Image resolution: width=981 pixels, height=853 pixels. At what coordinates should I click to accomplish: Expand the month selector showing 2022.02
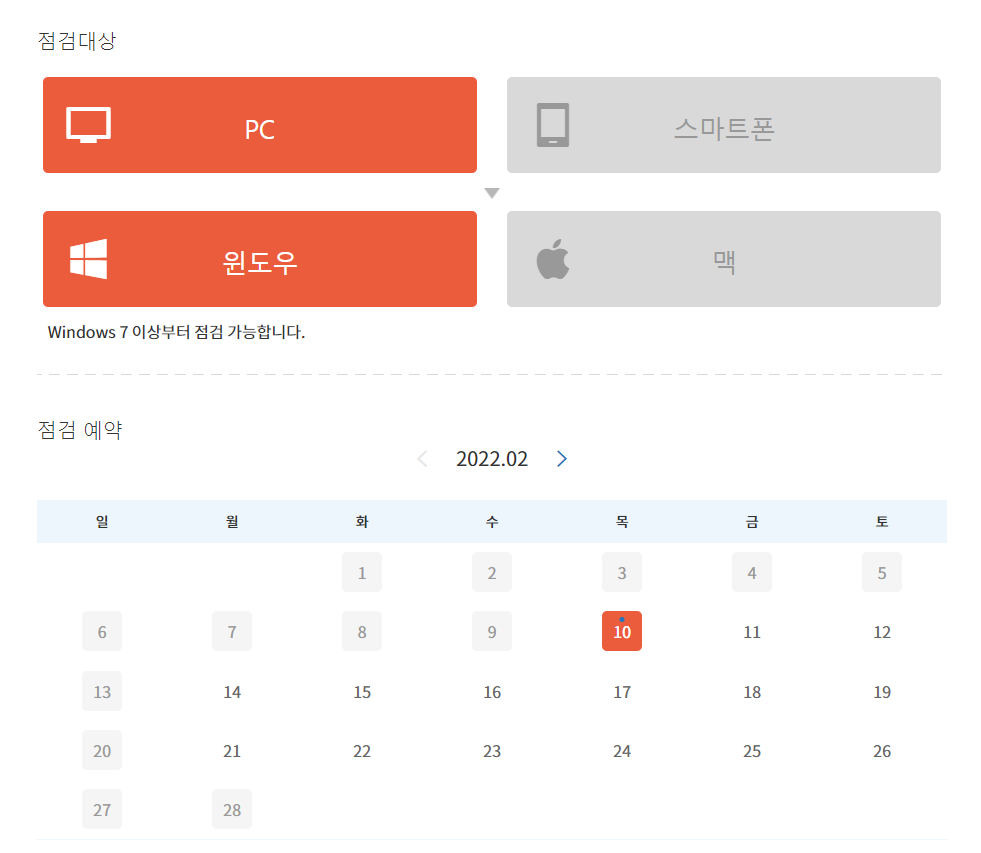pos(491,458)
